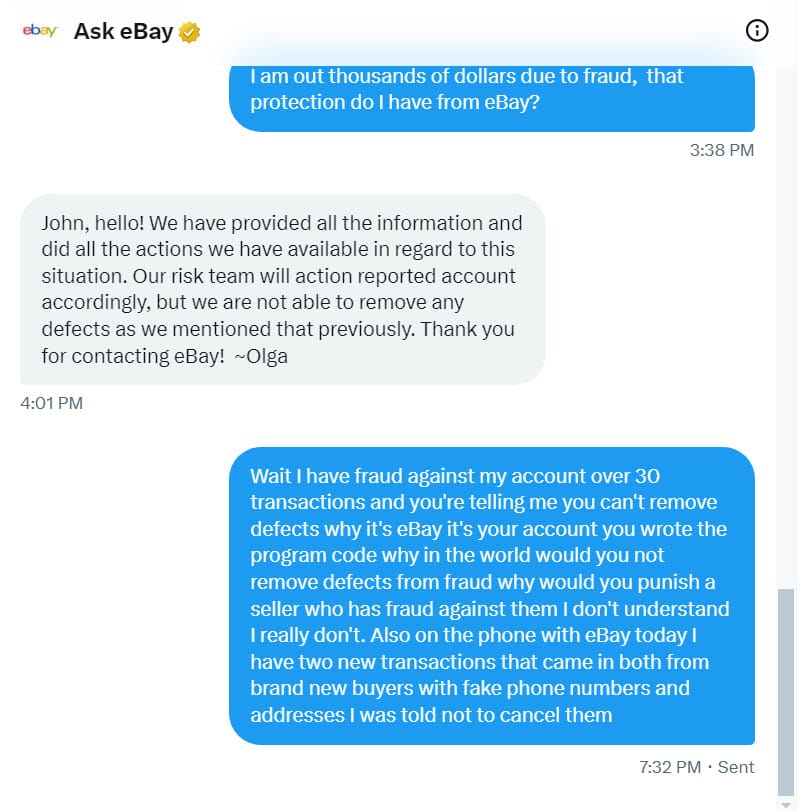Click the 4:01 PM timestamp
The width and height of the screenshot is (812, 811).
pos(52,404)
